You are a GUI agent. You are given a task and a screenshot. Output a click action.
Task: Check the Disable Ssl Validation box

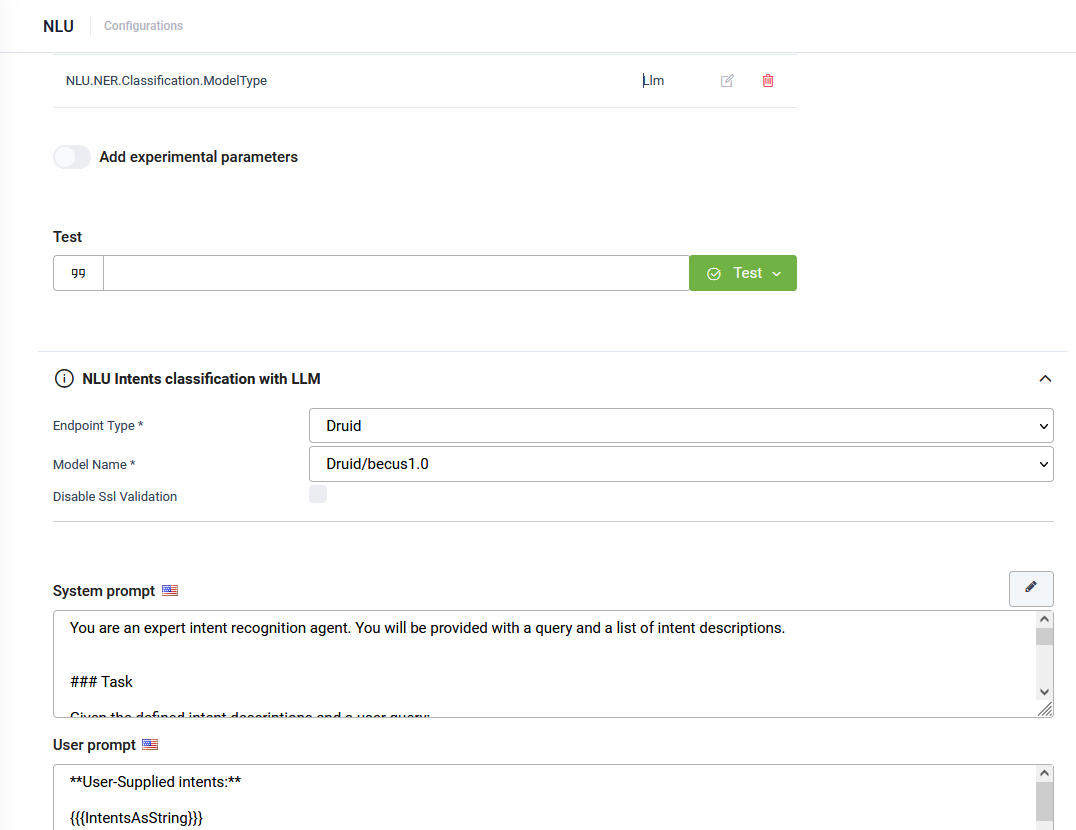[x=318, y=494]
